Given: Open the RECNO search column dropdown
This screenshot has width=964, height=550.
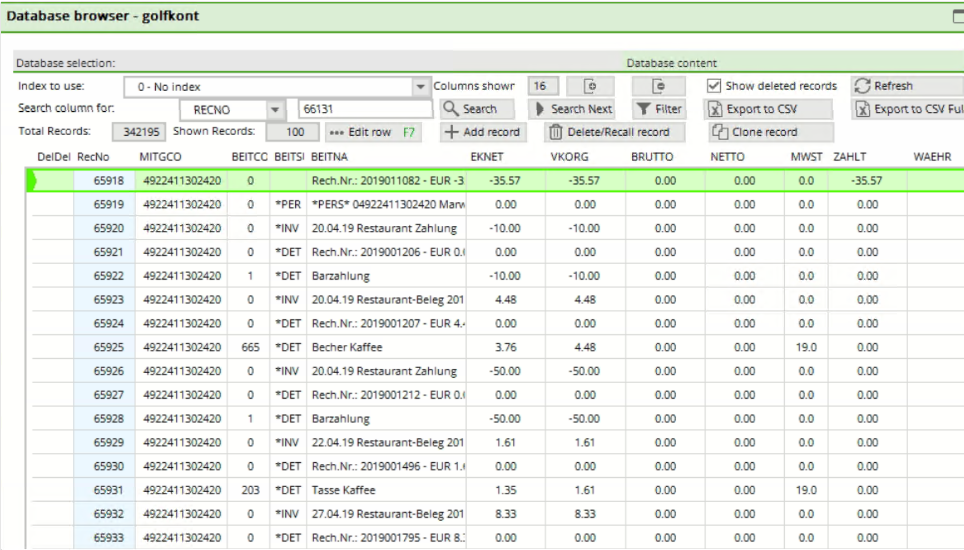Looking at the screenshot, I should coord(275,109).
